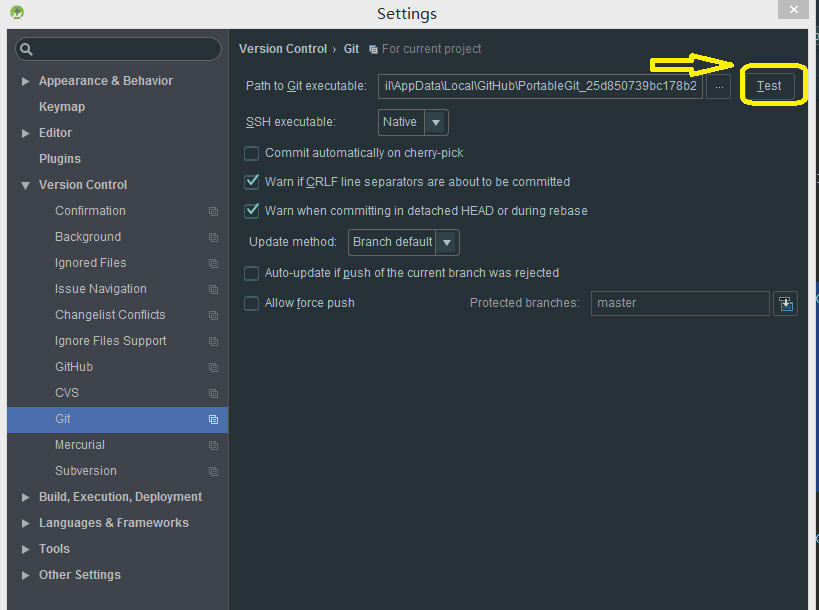Click the Test button for Git path

(x=769, y=86)
